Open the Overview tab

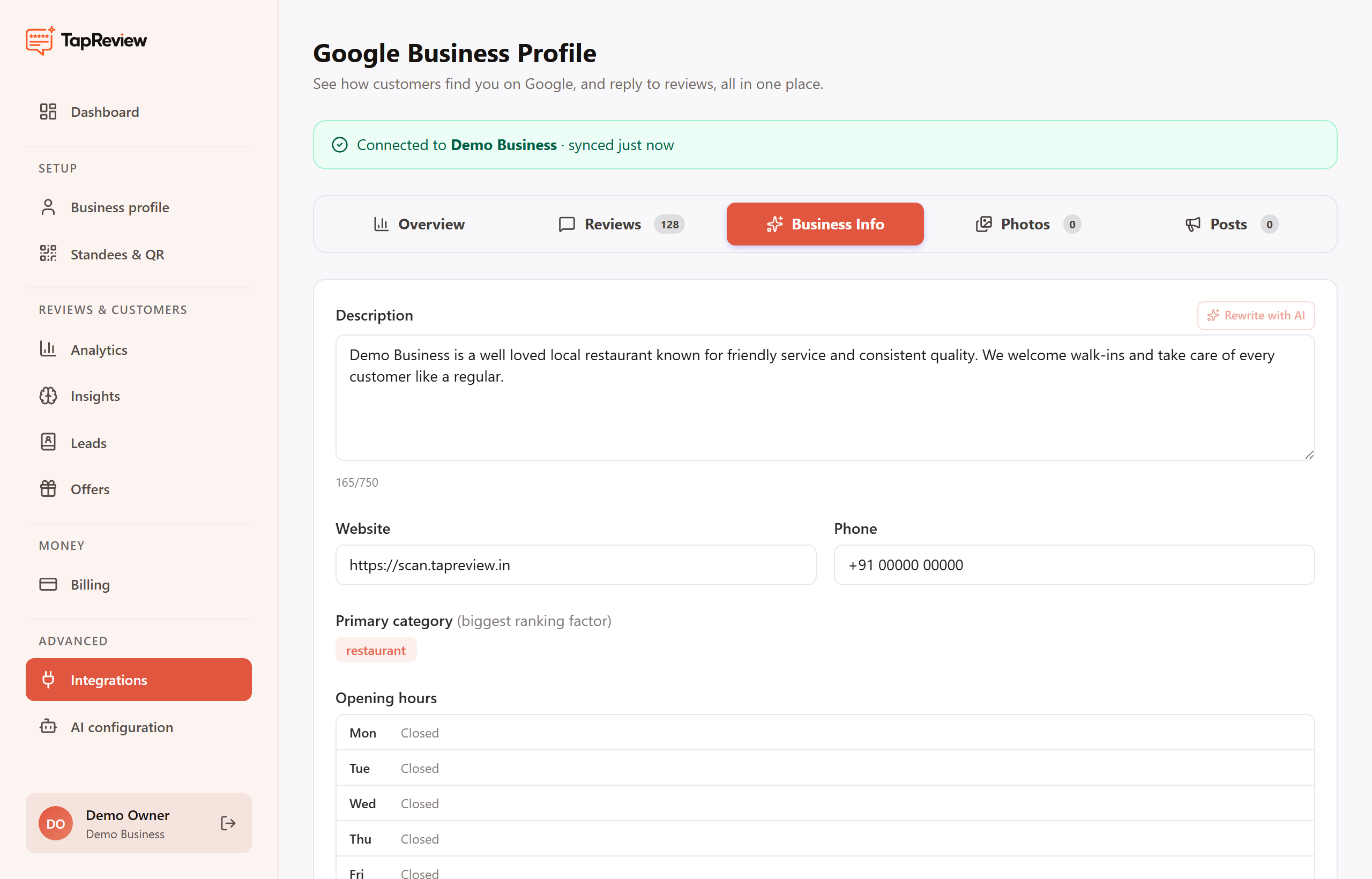click(419, 225)
